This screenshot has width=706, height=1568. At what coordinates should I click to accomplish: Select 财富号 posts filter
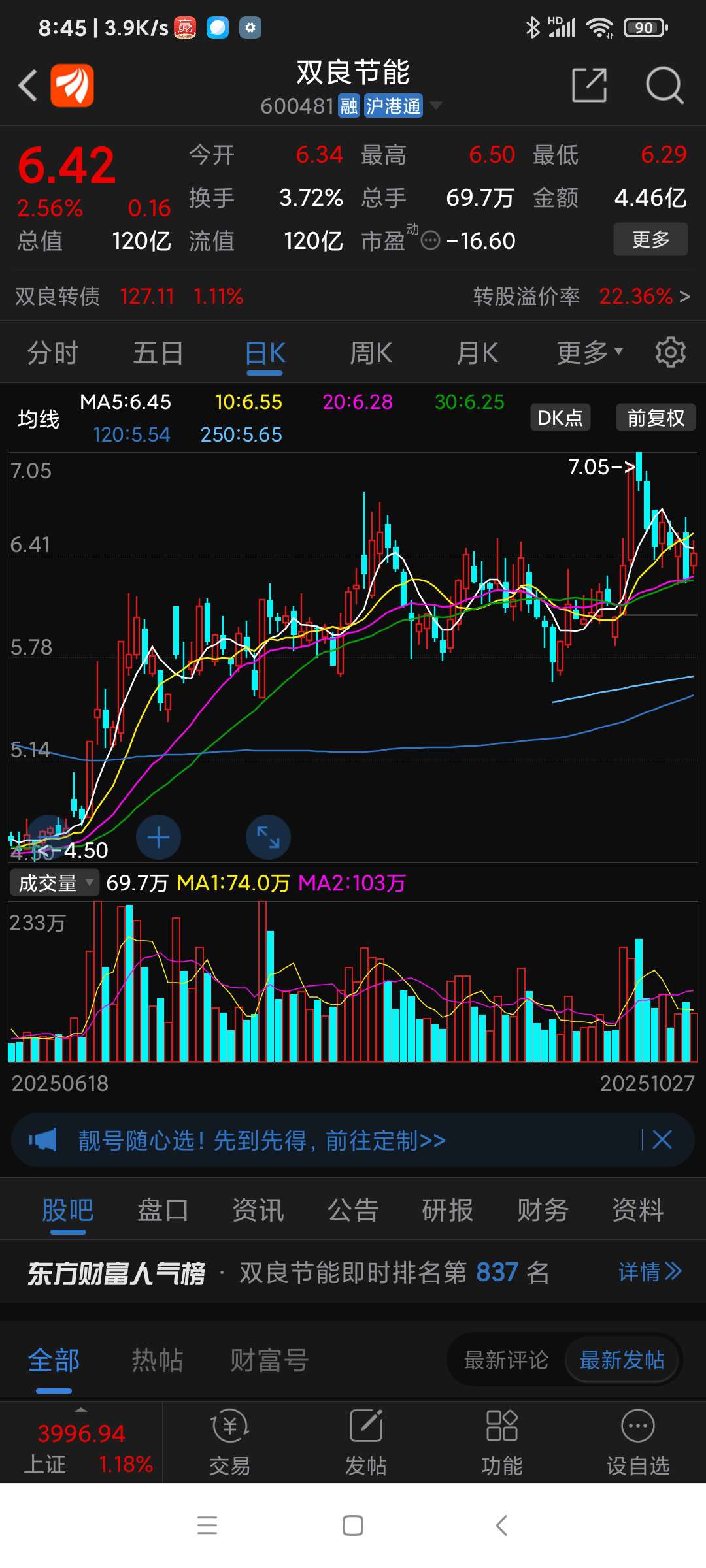tap(269, 1361)
